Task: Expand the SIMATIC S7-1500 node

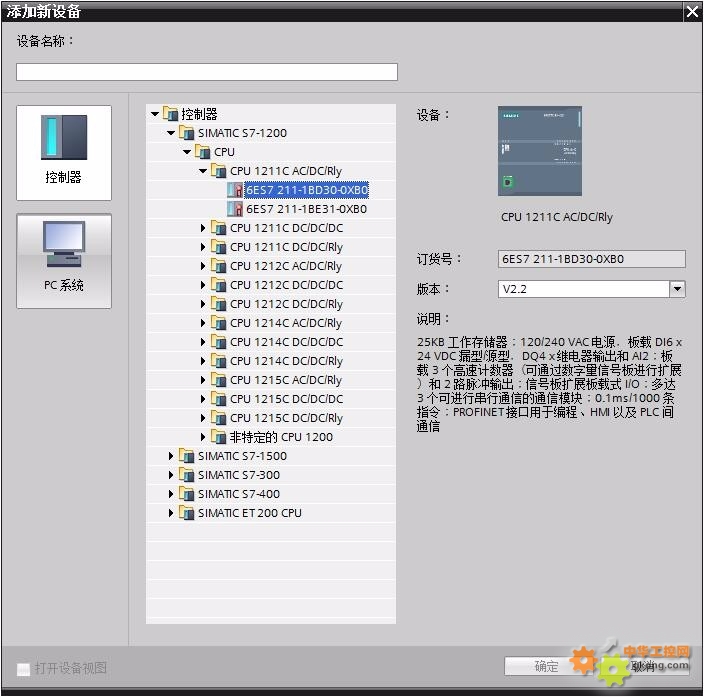Action: tap(171, 456)
